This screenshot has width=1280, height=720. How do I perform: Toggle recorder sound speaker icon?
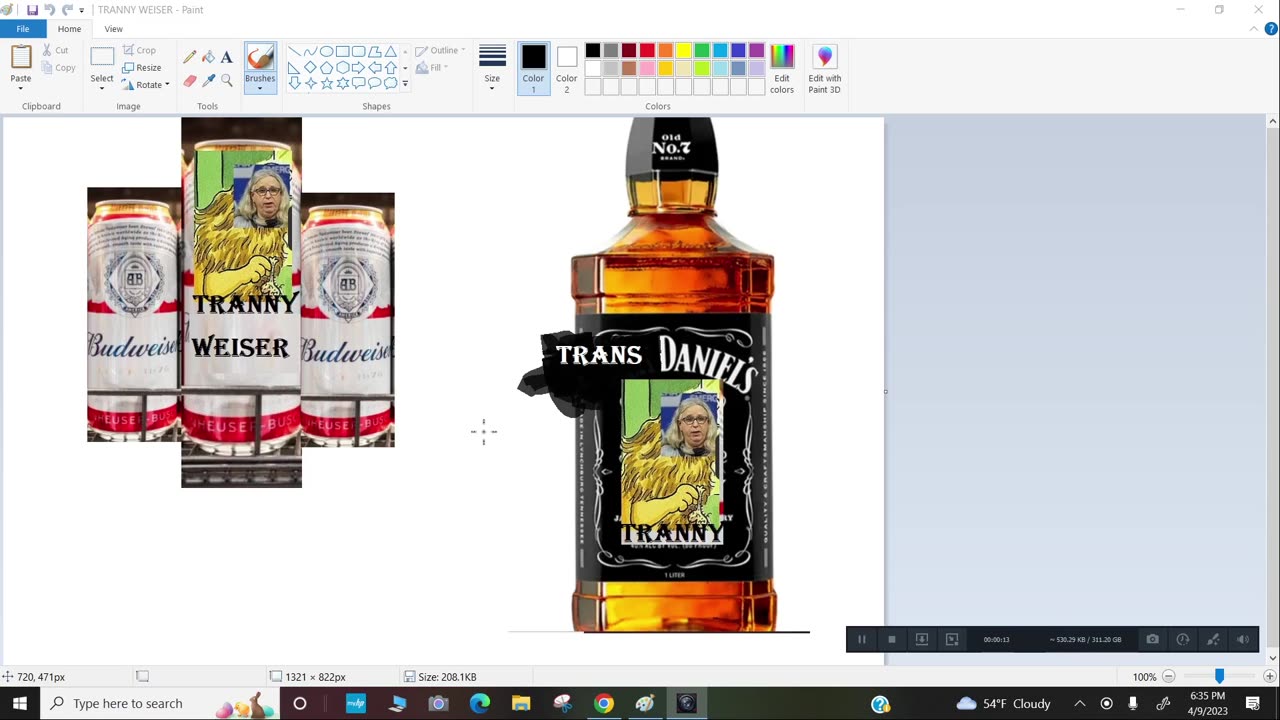(1243, 640)
